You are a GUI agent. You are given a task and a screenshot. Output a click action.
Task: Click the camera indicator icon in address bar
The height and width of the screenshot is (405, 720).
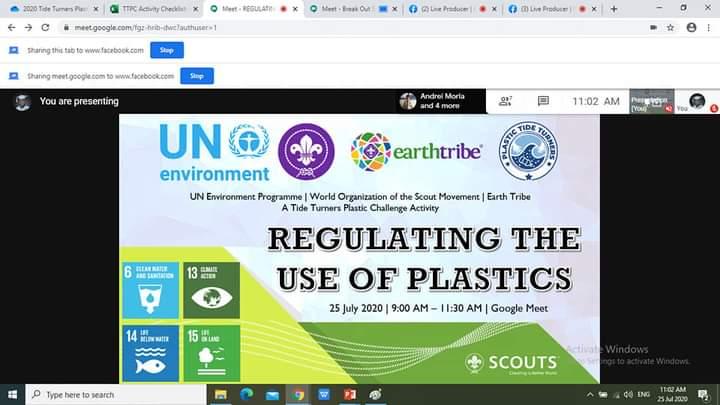coord(653,28)
